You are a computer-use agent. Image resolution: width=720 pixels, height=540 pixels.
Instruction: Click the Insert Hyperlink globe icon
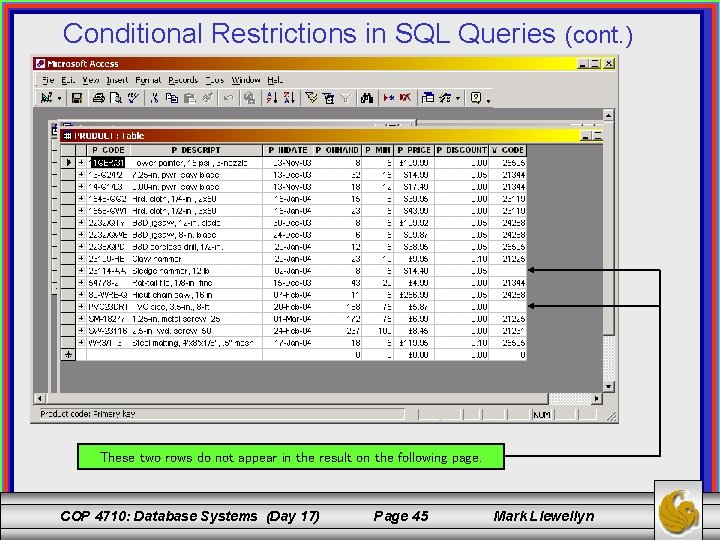[249, 98]
